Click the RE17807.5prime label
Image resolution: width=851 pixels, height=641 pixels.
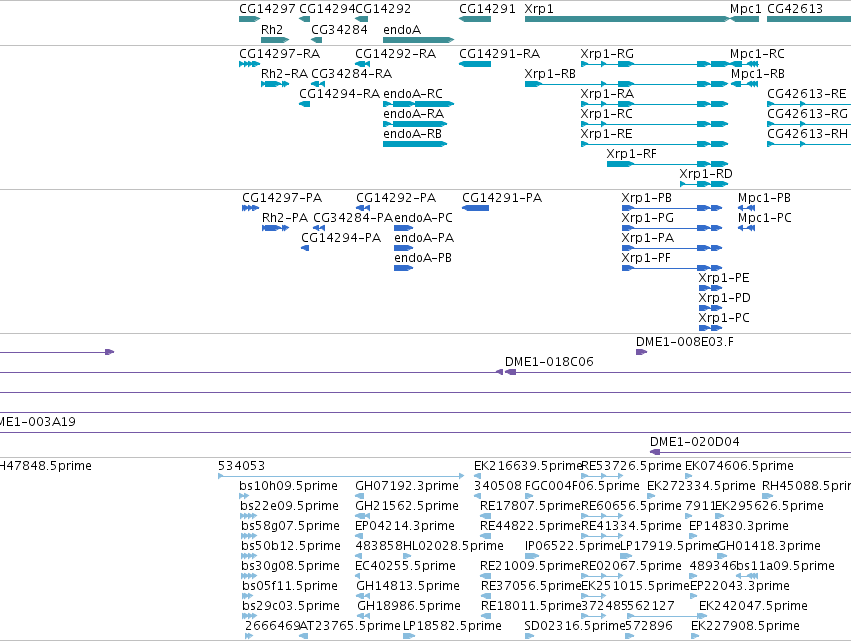click(530, 506)
